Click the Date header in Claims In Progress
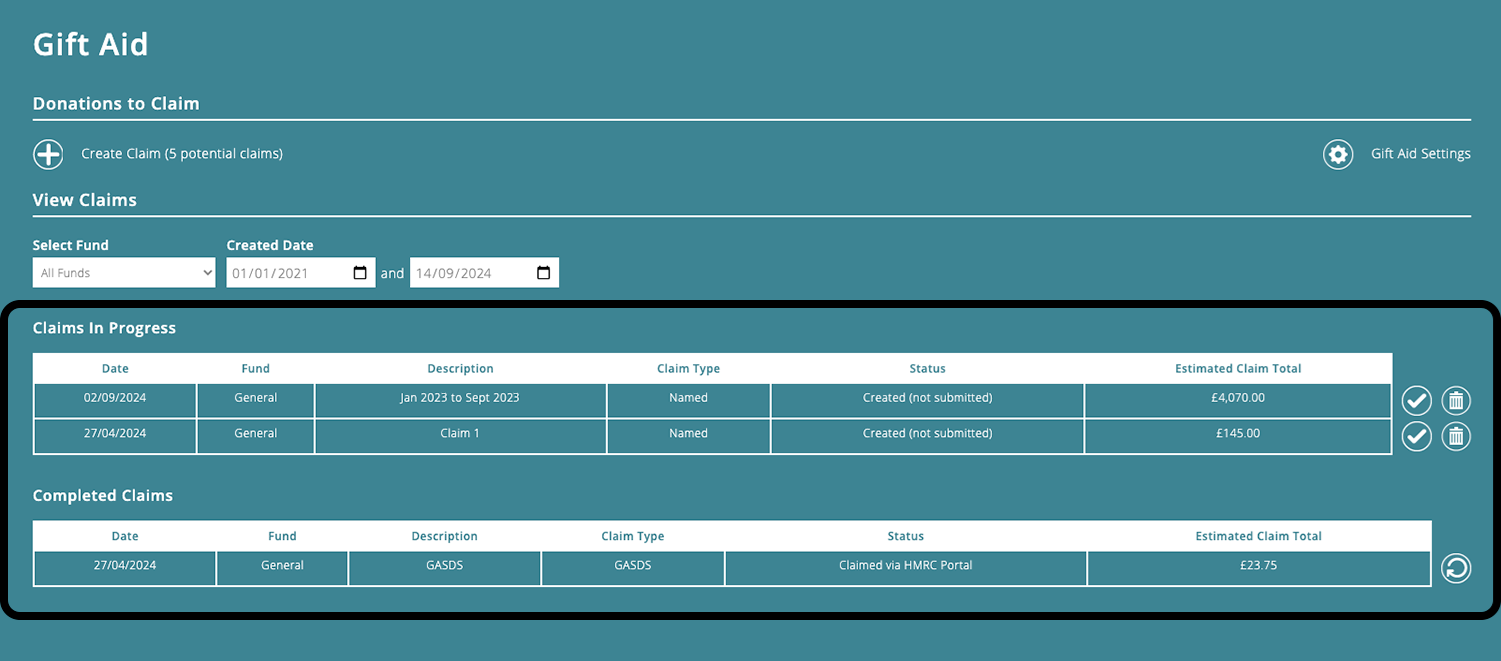Viewport: 1501px width, 661px height. 115,369
